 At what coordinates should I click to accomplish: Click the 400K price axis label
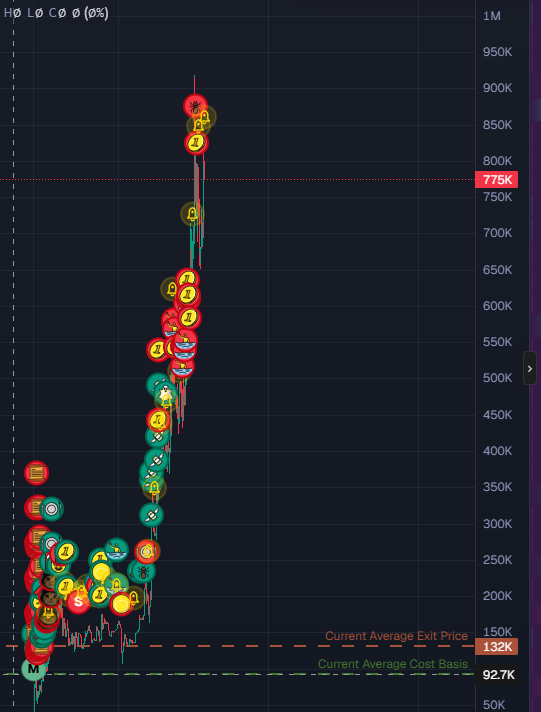click(497, 450)
